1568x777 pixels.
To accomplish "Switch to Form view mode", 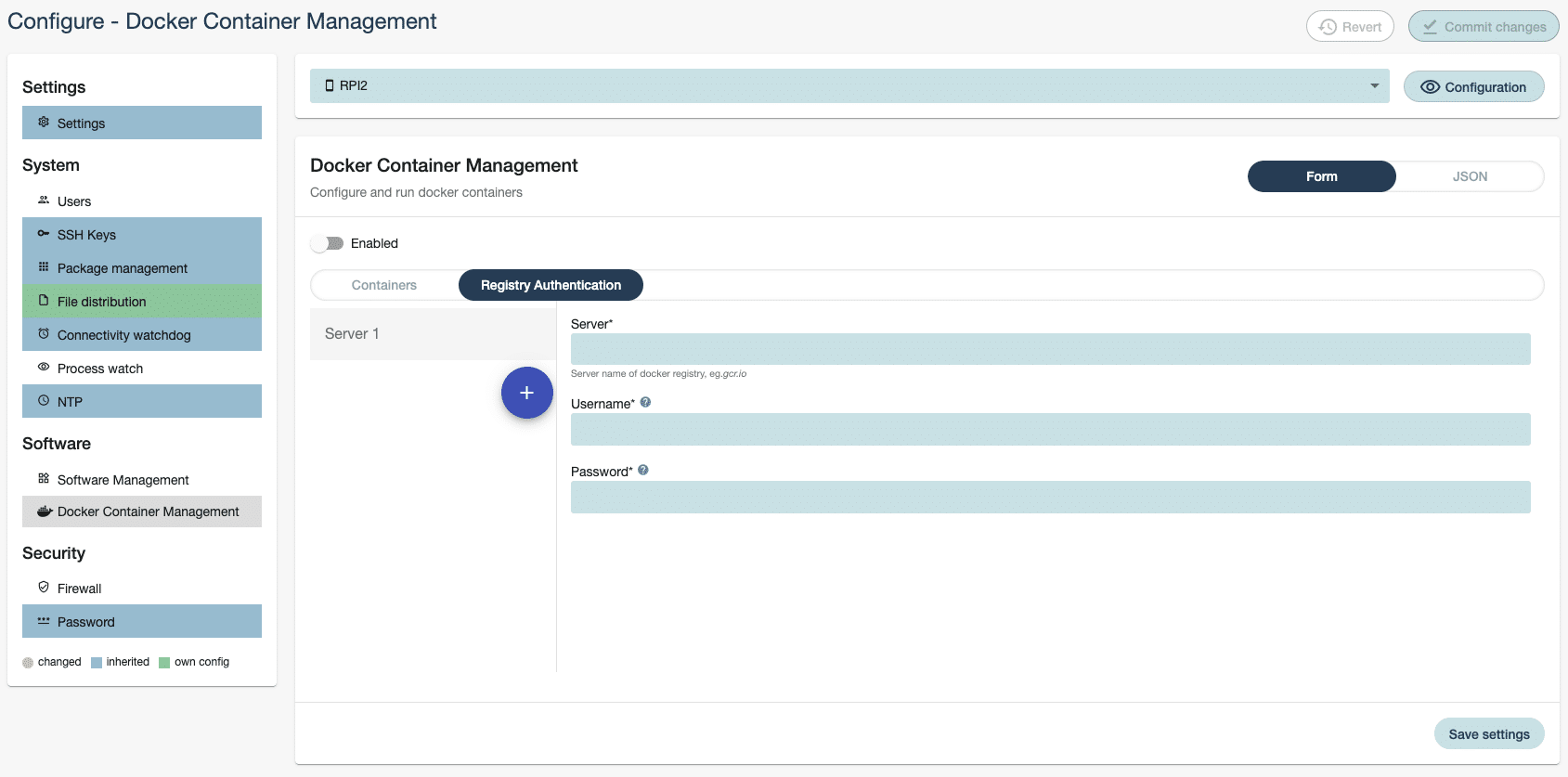I will pyautogui.click(x=1321, y=176).
